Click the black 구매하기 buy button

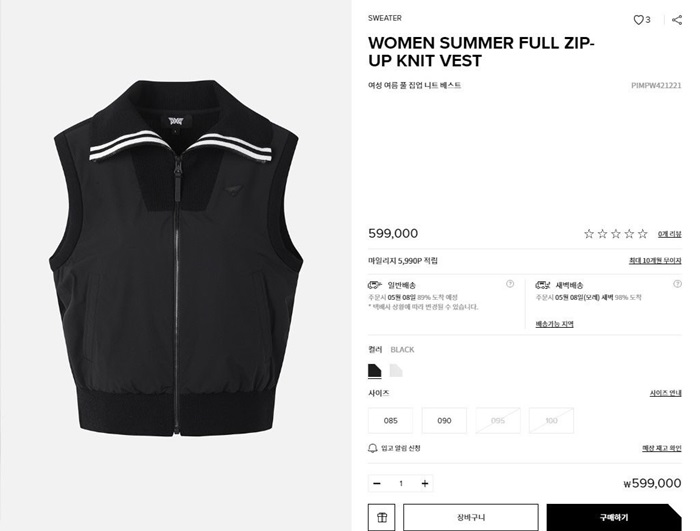614,517
